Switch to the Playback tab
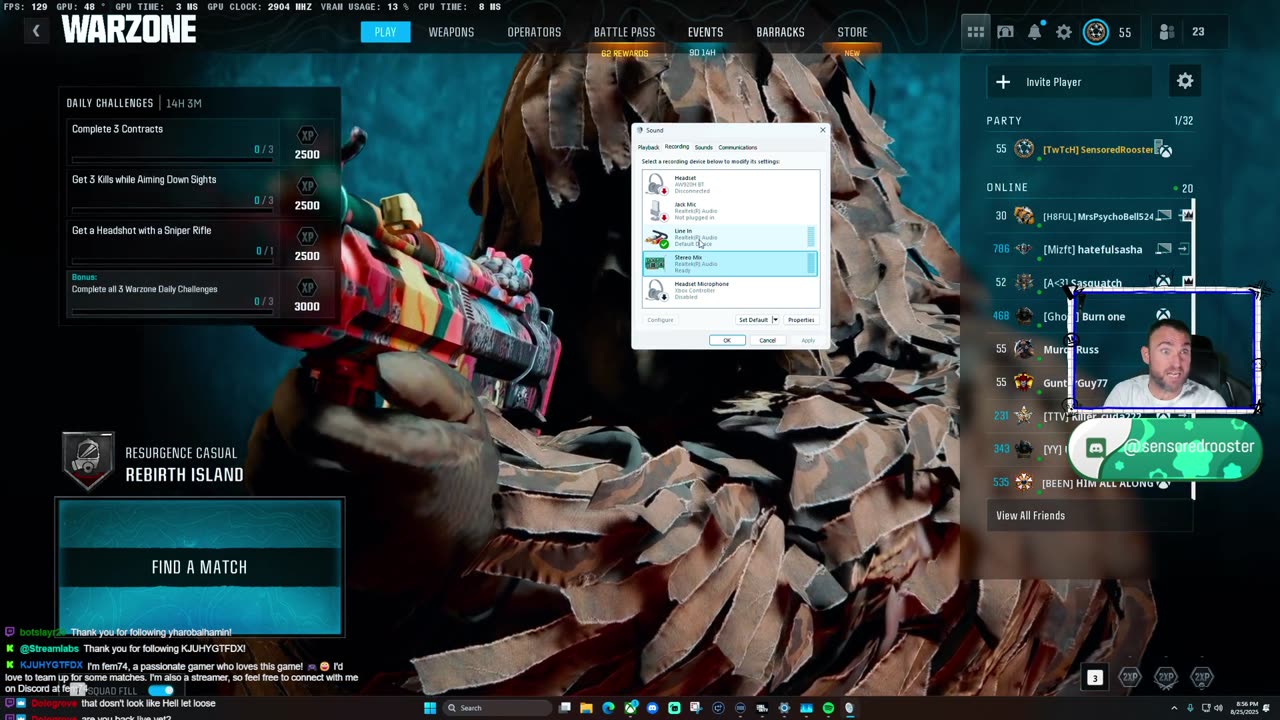 [x=648, y=147]
